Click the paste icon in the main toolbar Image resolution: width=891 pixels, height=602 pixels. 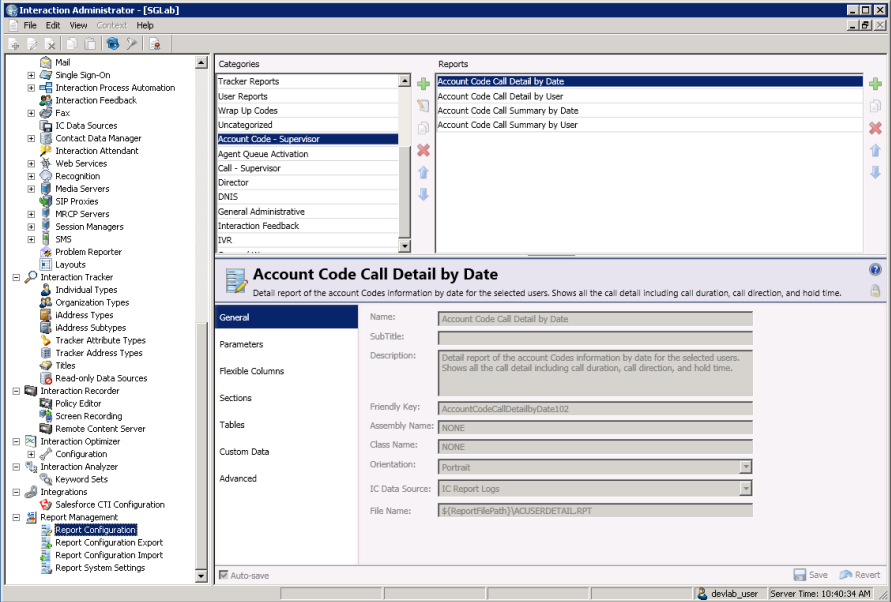pyautogui.click(x=88, y=44)
